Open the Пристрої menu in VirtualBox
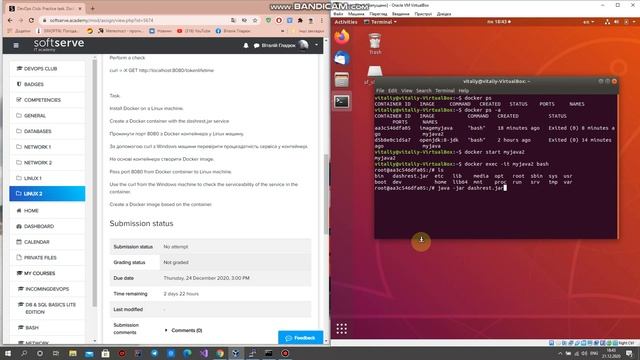 [x=423, y=14]
